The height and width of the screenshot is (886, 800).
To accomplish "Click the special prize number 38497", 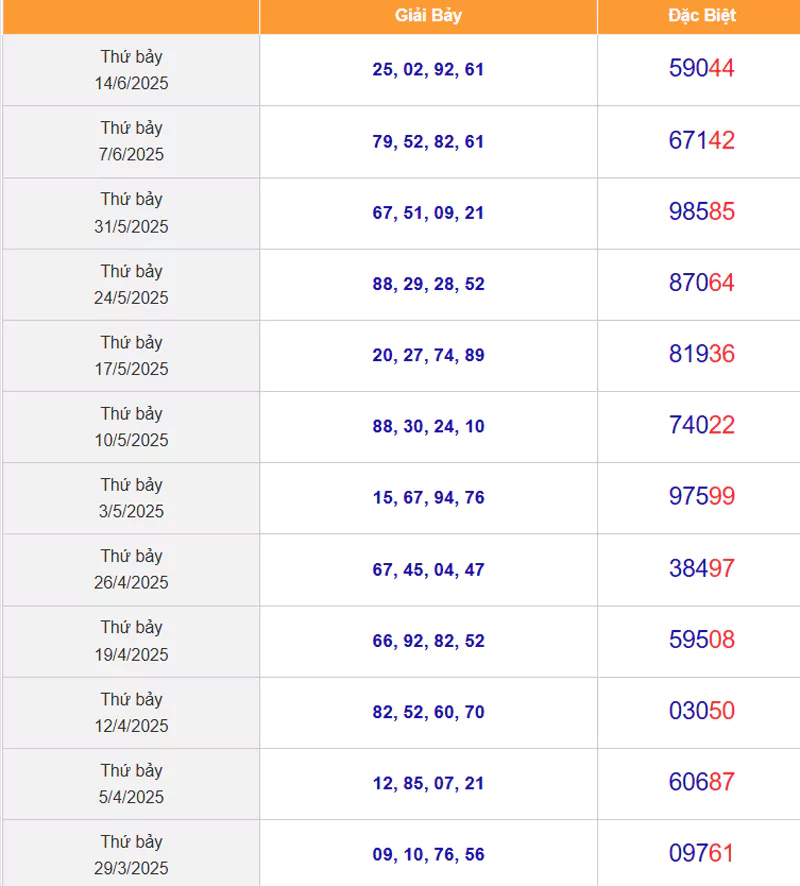I will click(702, 568).
